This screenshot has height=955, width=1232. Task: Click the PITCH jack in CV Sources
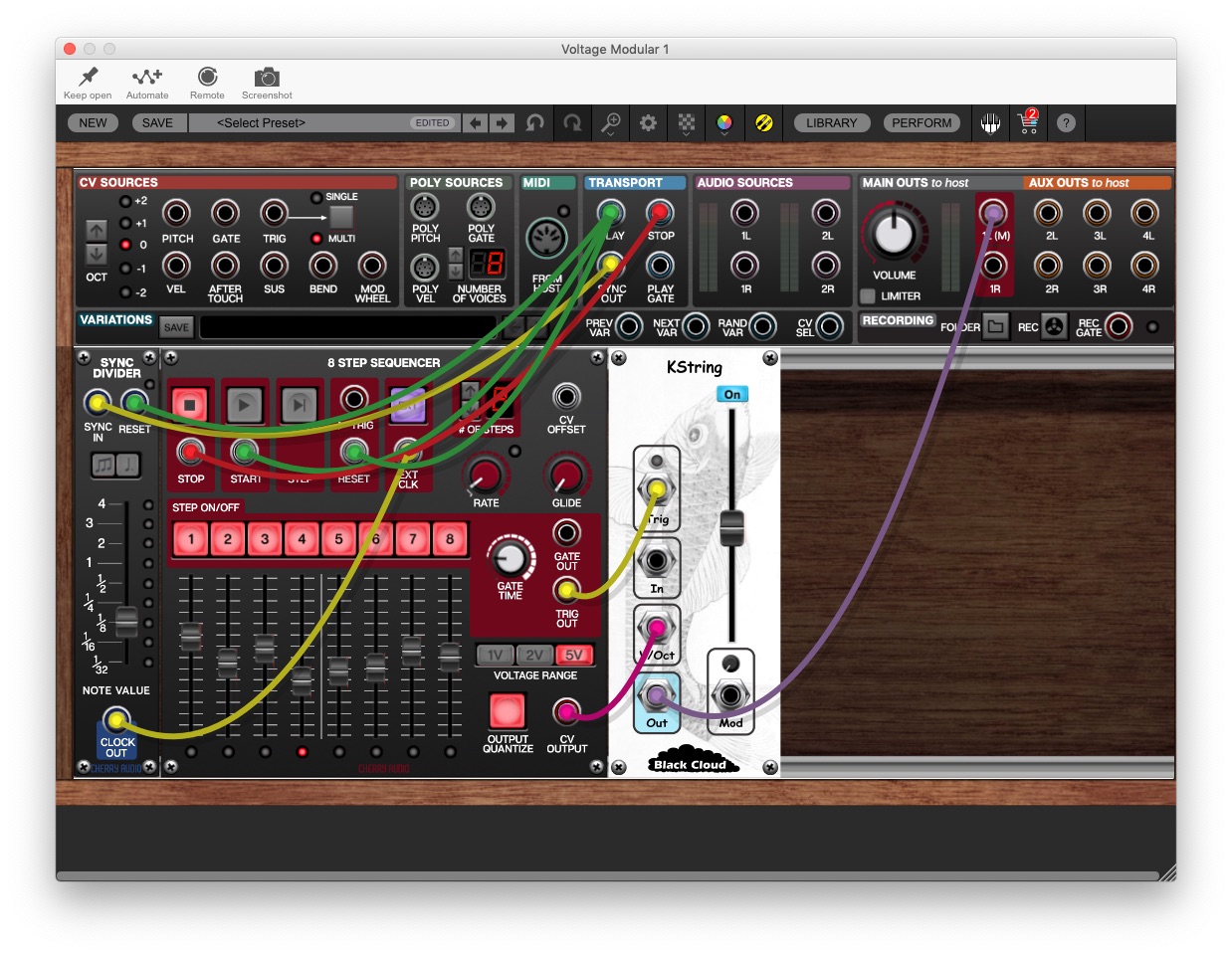[176, 213]
